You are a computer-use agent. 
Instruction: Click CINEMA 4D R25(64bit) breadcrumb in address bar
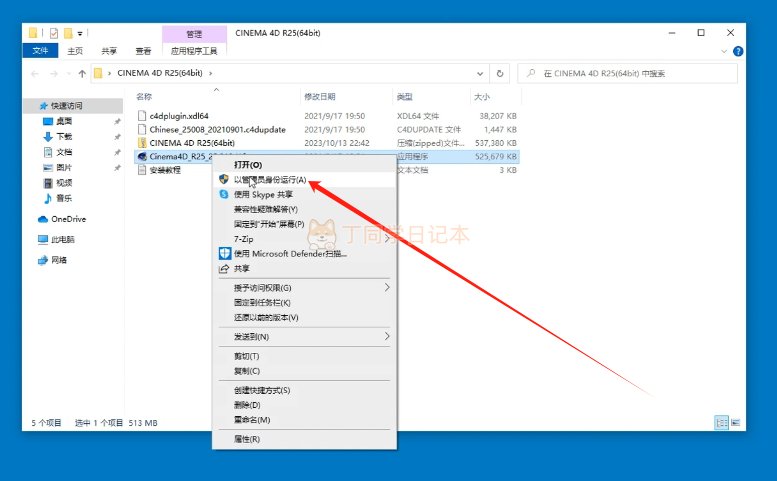[160, 73]
